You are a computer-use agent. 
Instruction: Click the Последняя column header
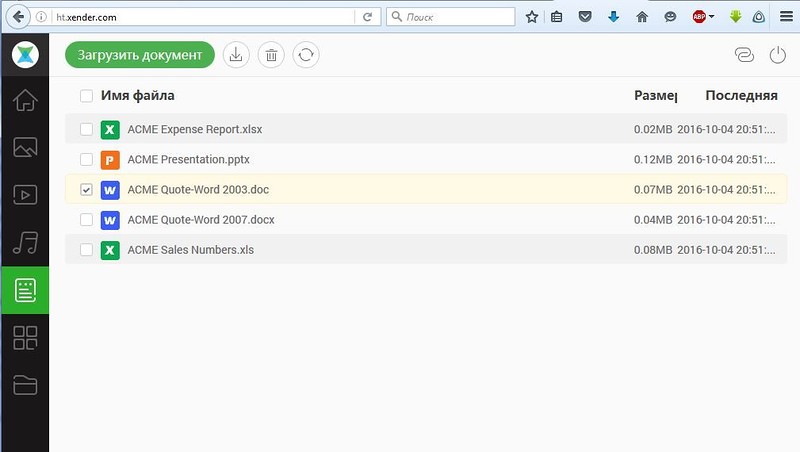pyautogui.click(x=741, y=95)
